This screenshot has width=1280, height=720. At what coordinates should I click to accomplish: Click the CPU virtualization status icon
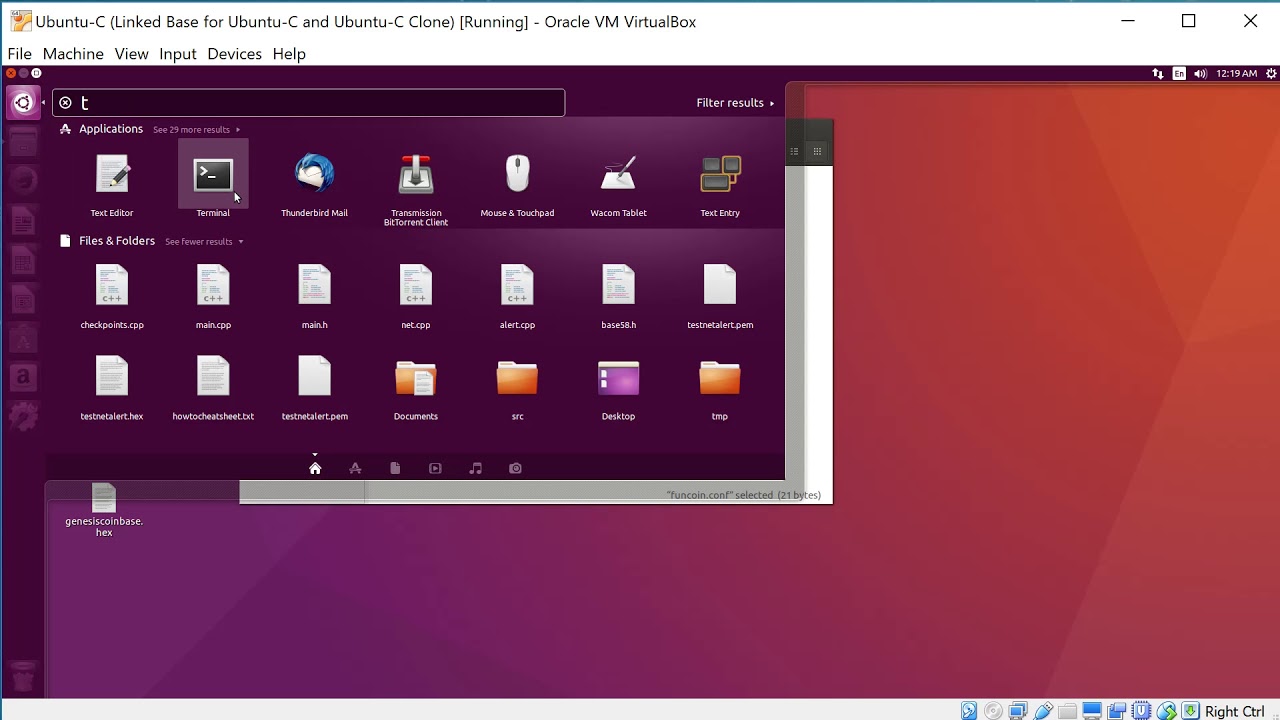tap(1141, 711)
